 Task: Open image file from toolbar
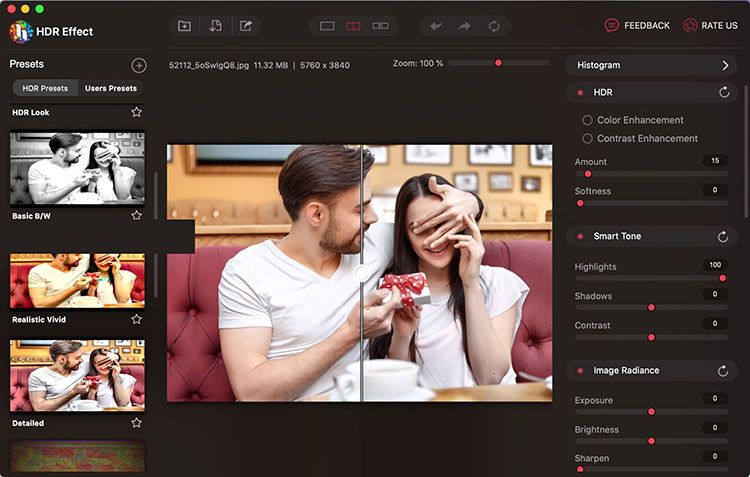(184, 26)
